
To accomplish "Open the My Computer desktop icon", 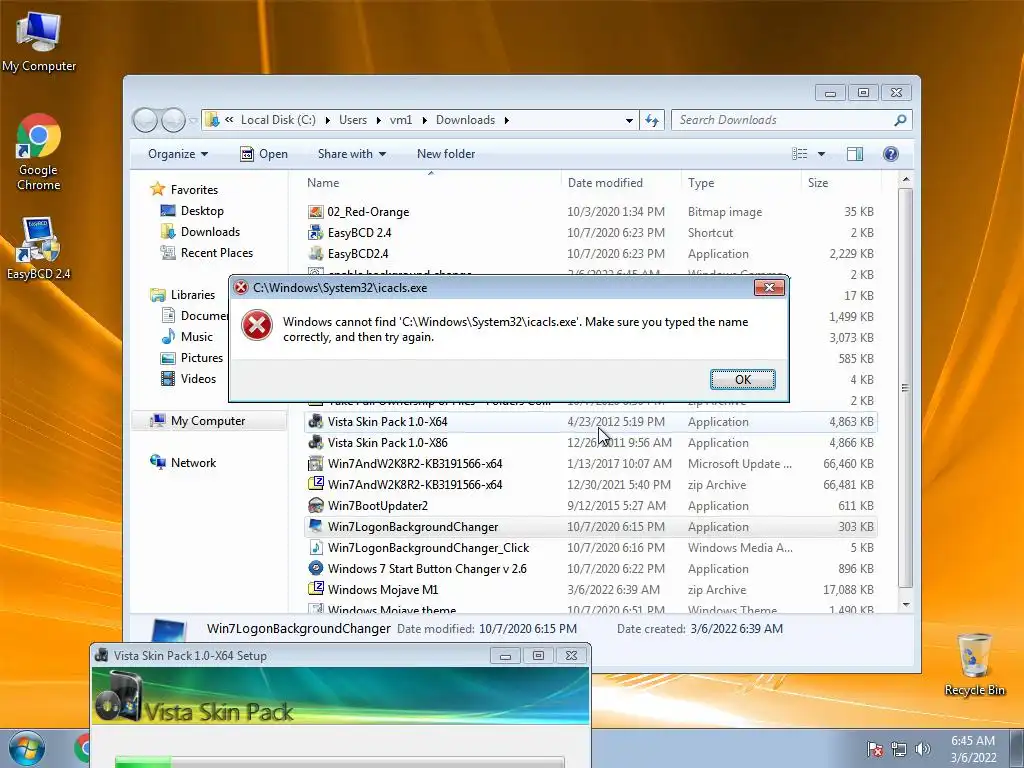I will pyautogui.click(x=39, y=42).
